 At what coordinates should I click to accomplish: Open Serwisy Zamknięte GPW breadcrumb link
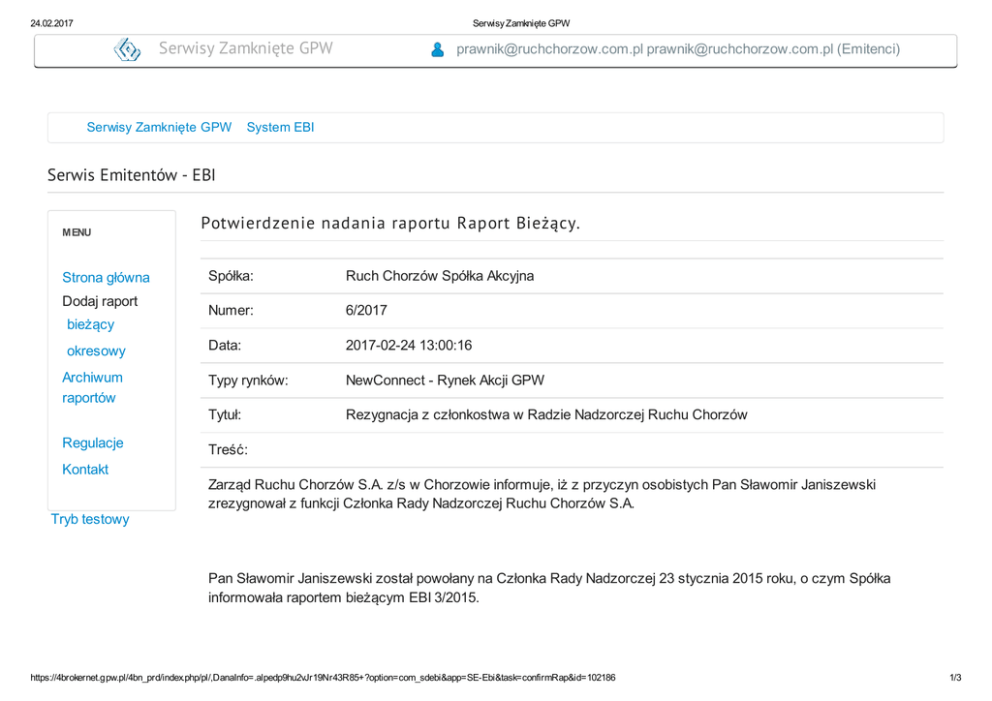(159, 127)
